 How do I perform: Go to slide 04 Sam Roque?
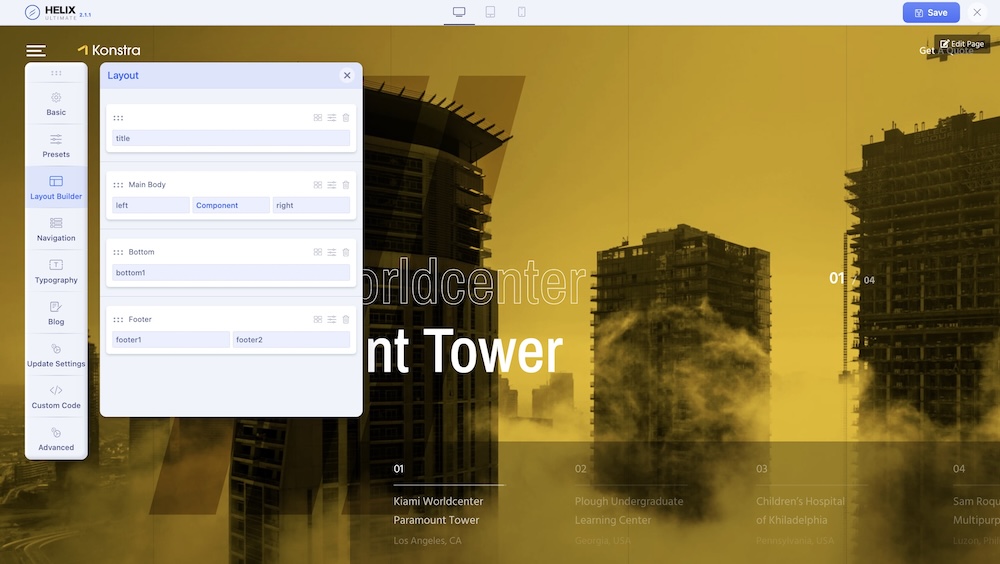tap(976, 505)
